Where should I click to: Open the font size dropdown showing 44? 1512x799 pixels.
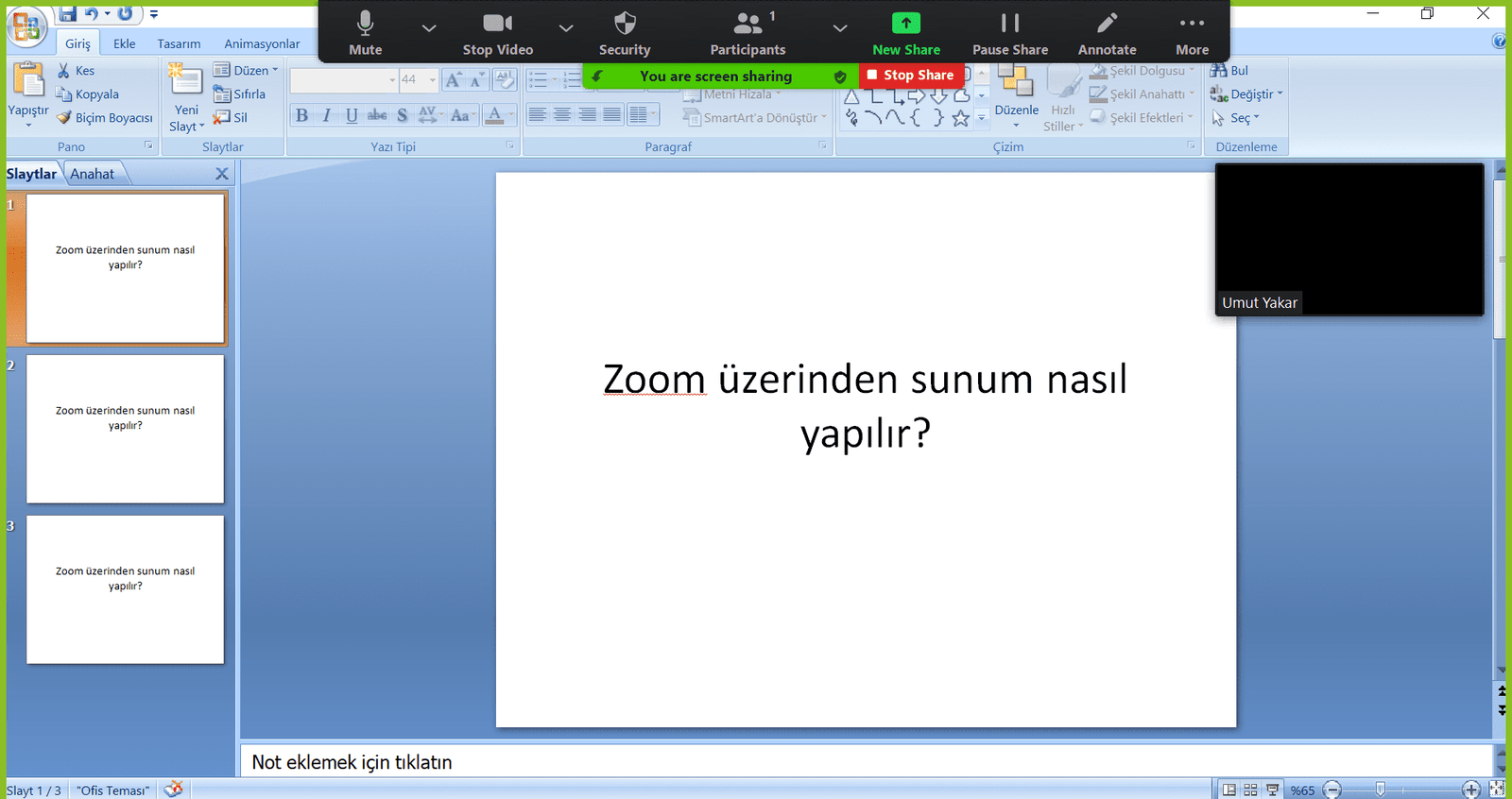(432, 80)
